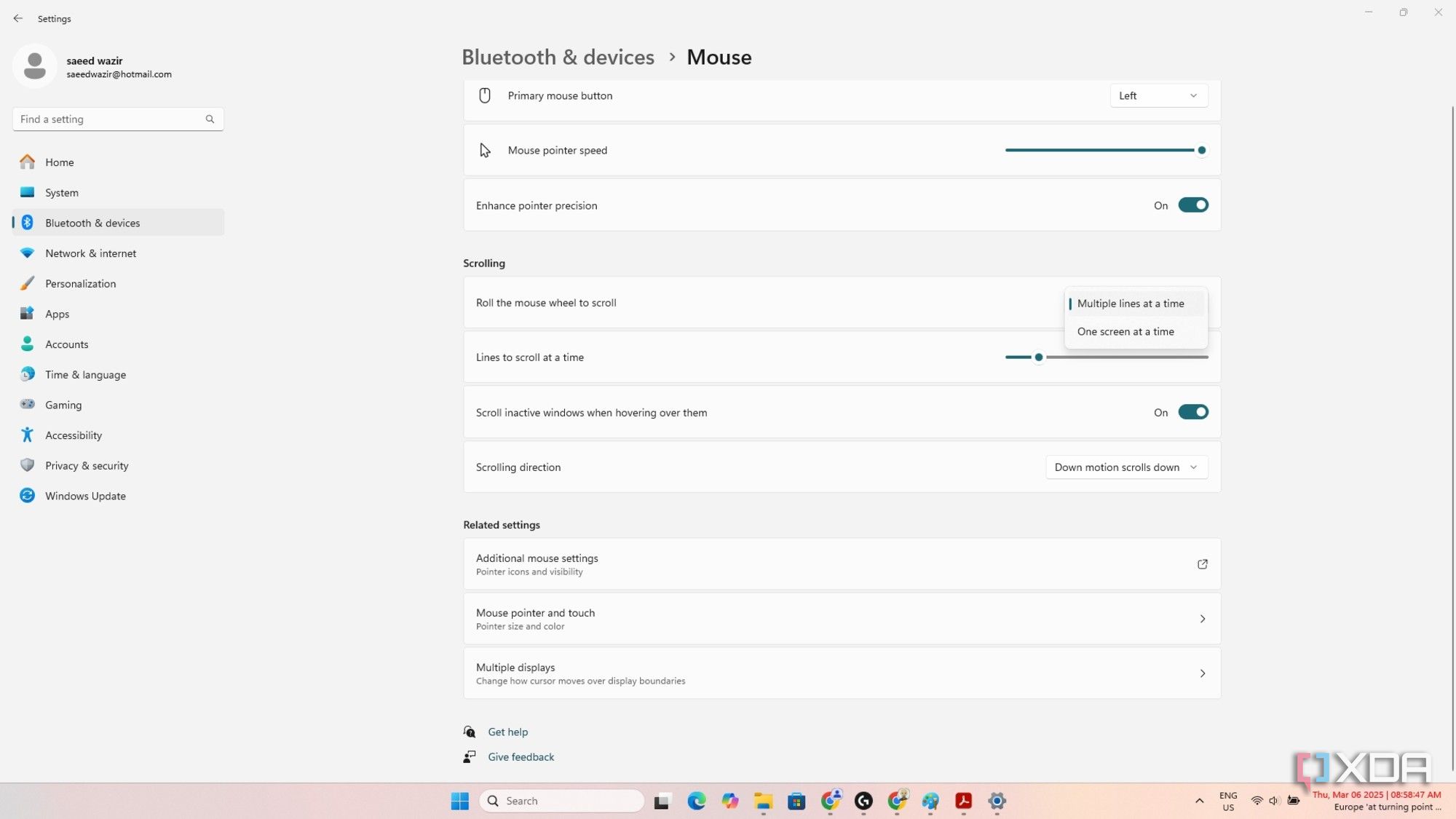Click the search magnifier in Find a setting
Screen dimensions: 1456x819
click(210, 119)
